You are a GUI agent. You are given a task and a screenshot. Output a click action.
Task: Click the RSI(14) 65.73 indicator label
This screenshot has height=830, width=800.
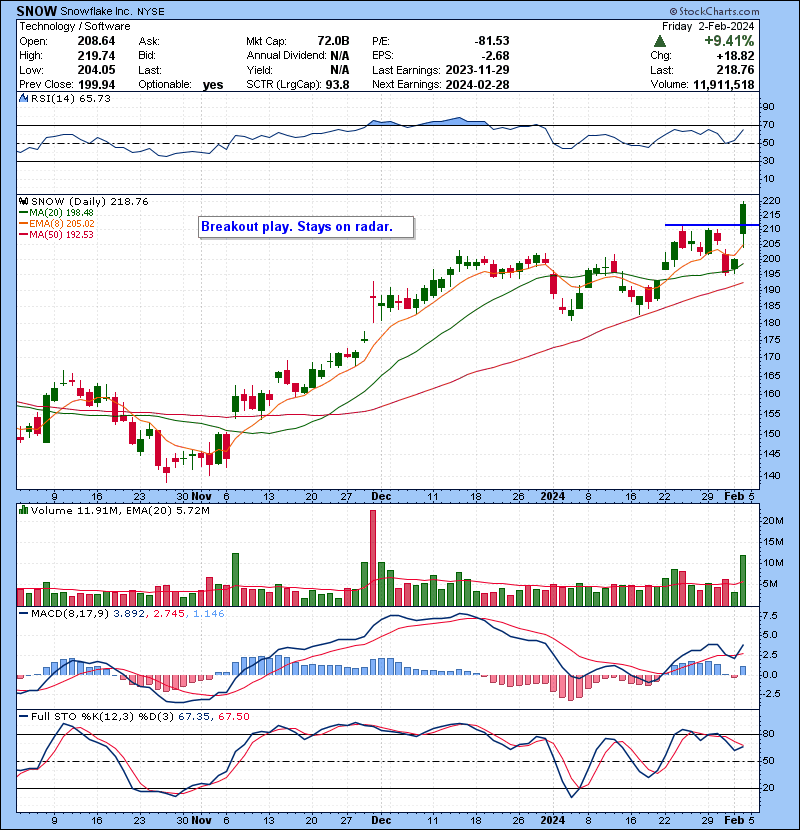[x=71, y=98]
